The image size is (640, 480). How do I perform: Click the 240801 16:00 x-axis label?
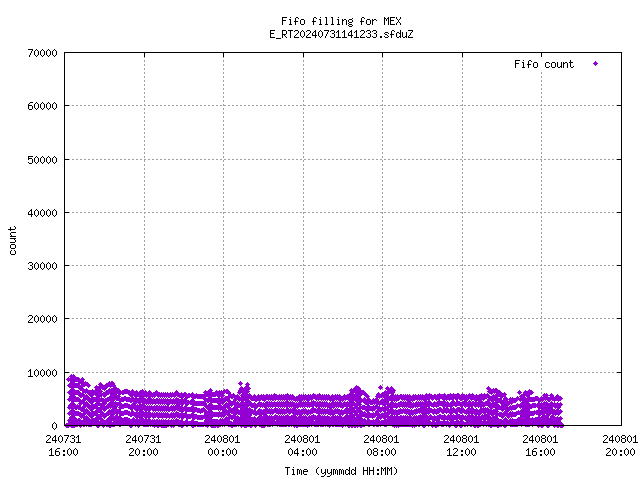coord(540,446)
